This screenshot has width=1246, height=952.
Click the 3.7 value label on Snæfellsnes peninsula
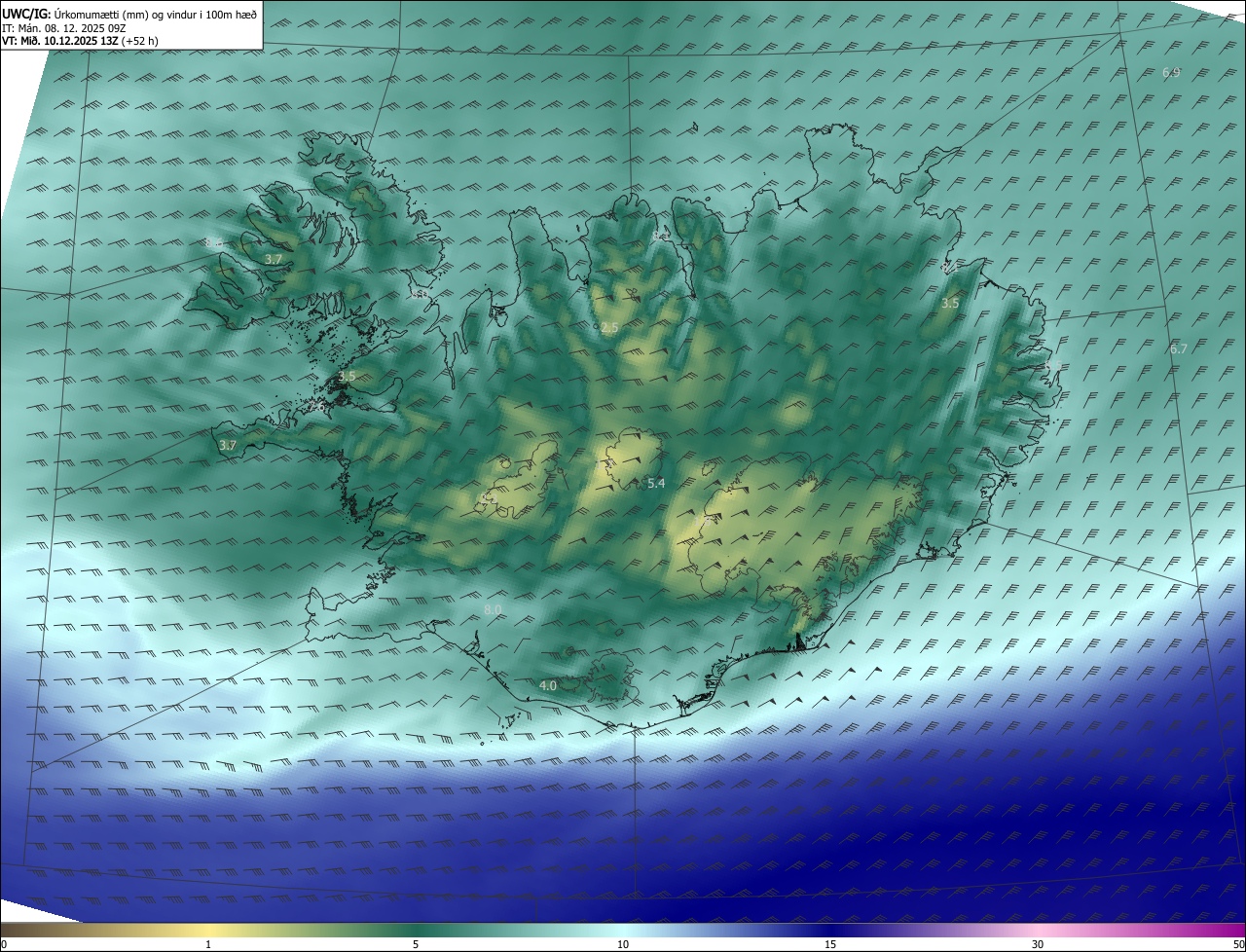point(228,445)
